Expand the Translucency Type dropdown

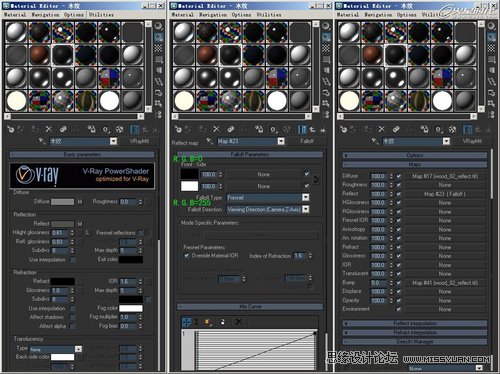click(56, 349)
